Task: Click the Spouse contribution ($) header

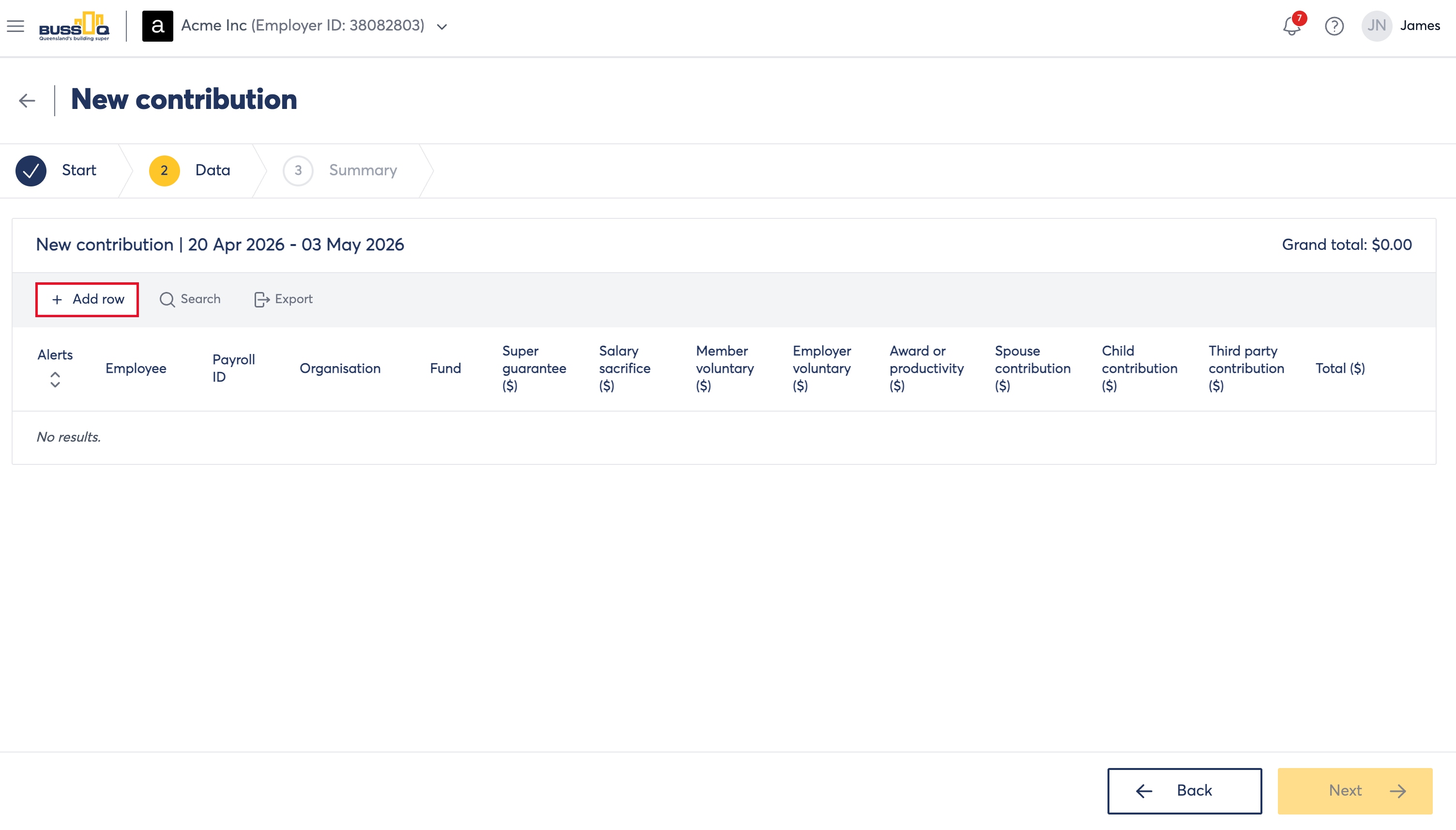Action: tap(1033, 368)
